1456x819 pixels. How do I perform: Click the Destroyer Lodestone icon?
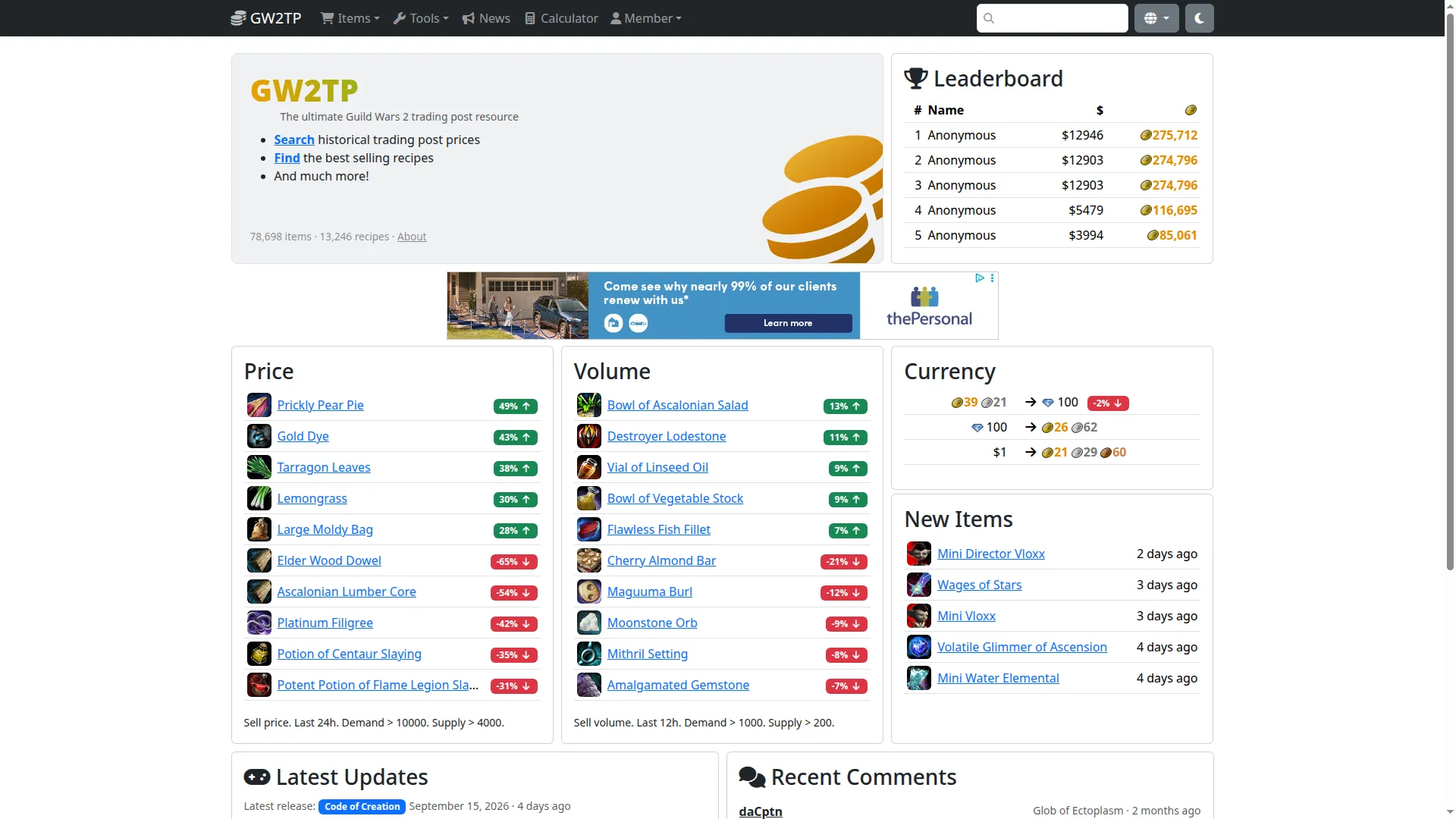click(x=588, y=436)
